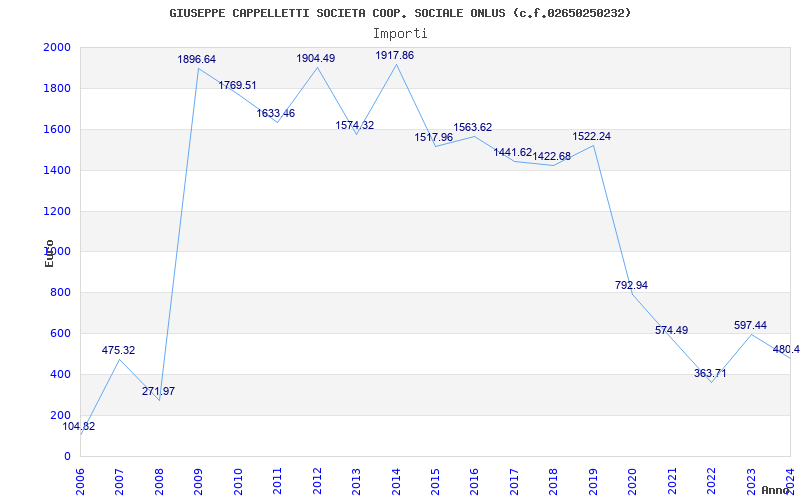Image resolution: width=800 pixels, height=500 pixels.
Task: Select the 2006 year axis label
Action: click(x=81, y=479)
